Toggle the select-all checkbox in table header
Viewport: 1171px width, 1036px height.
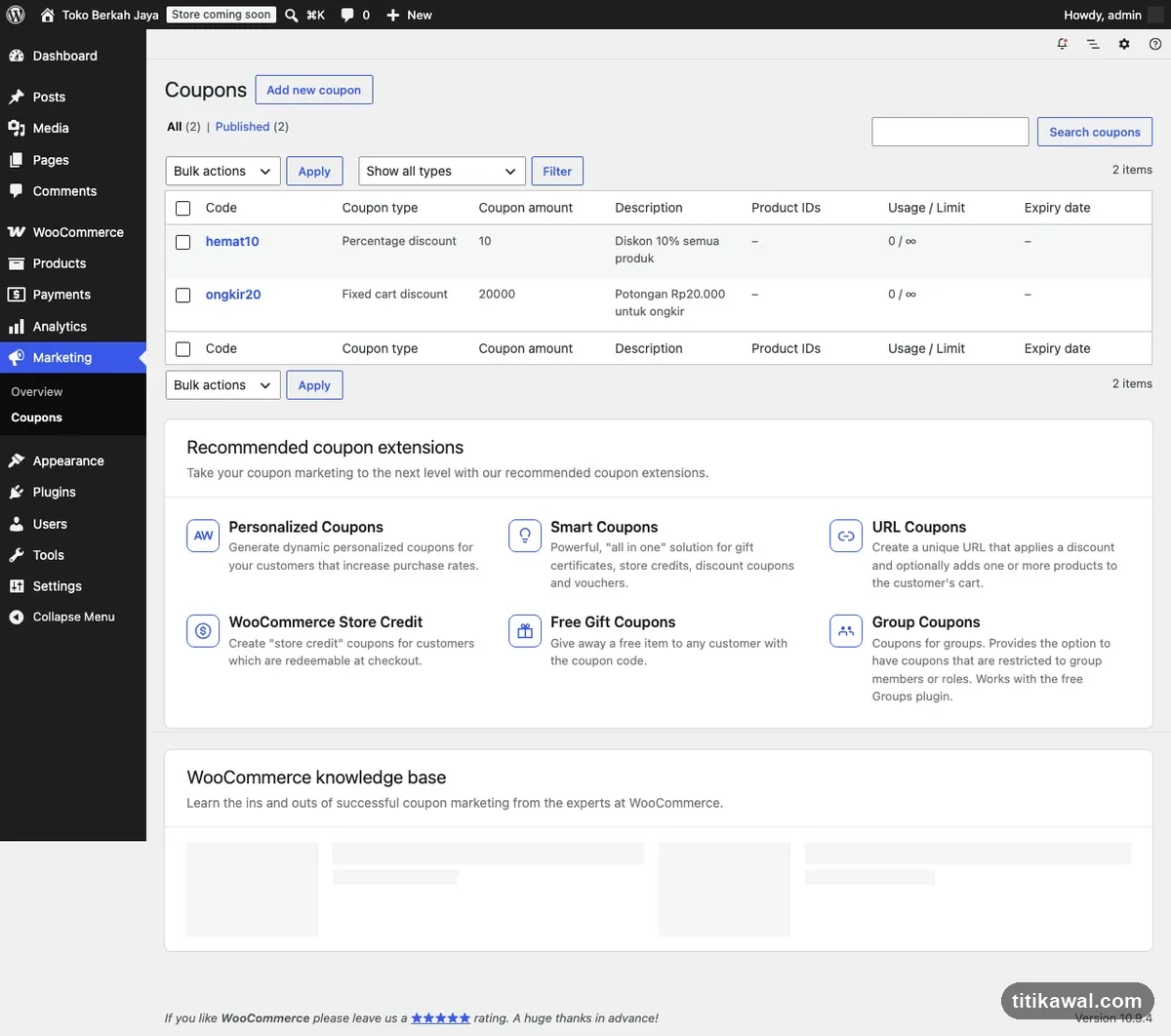pos(182,208)
